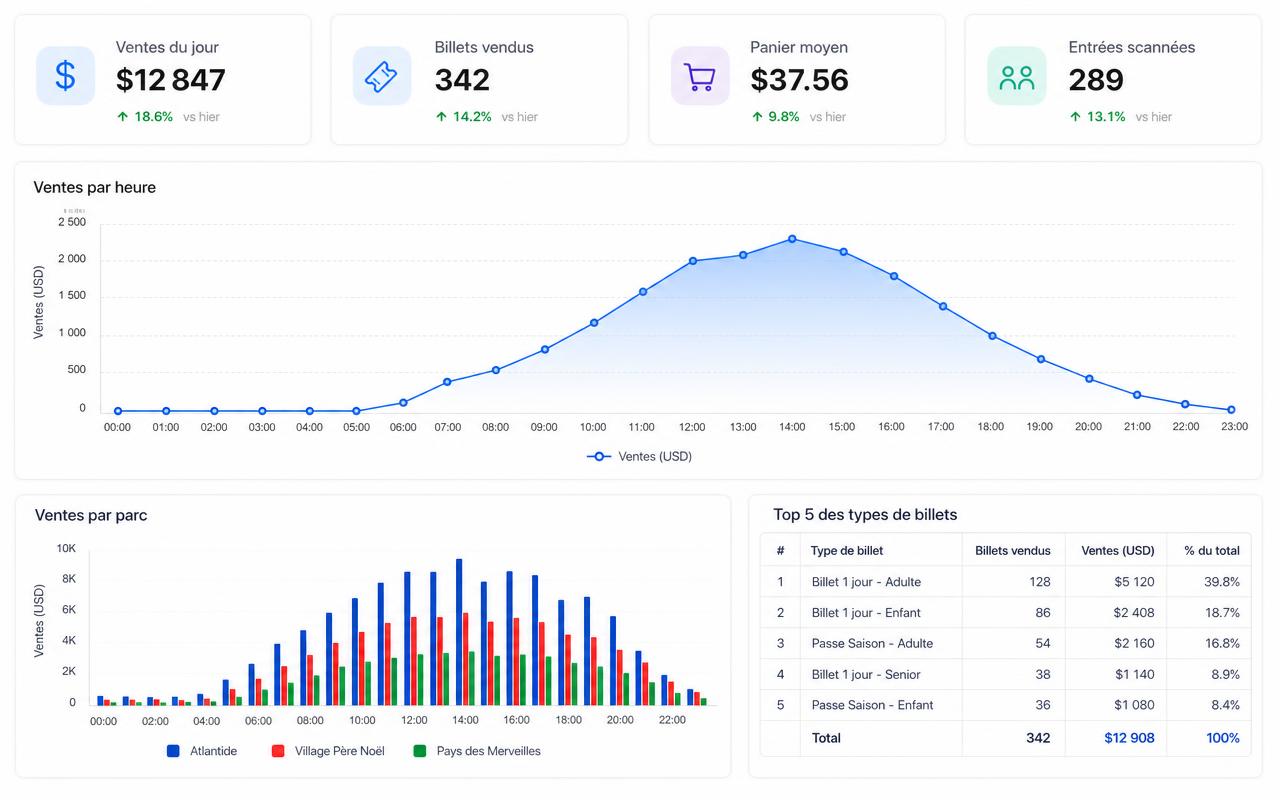The image size is (1280, 800).
Task: Select the 14:00 peak point on hourly sales line
Action: [x=792, y=239]
